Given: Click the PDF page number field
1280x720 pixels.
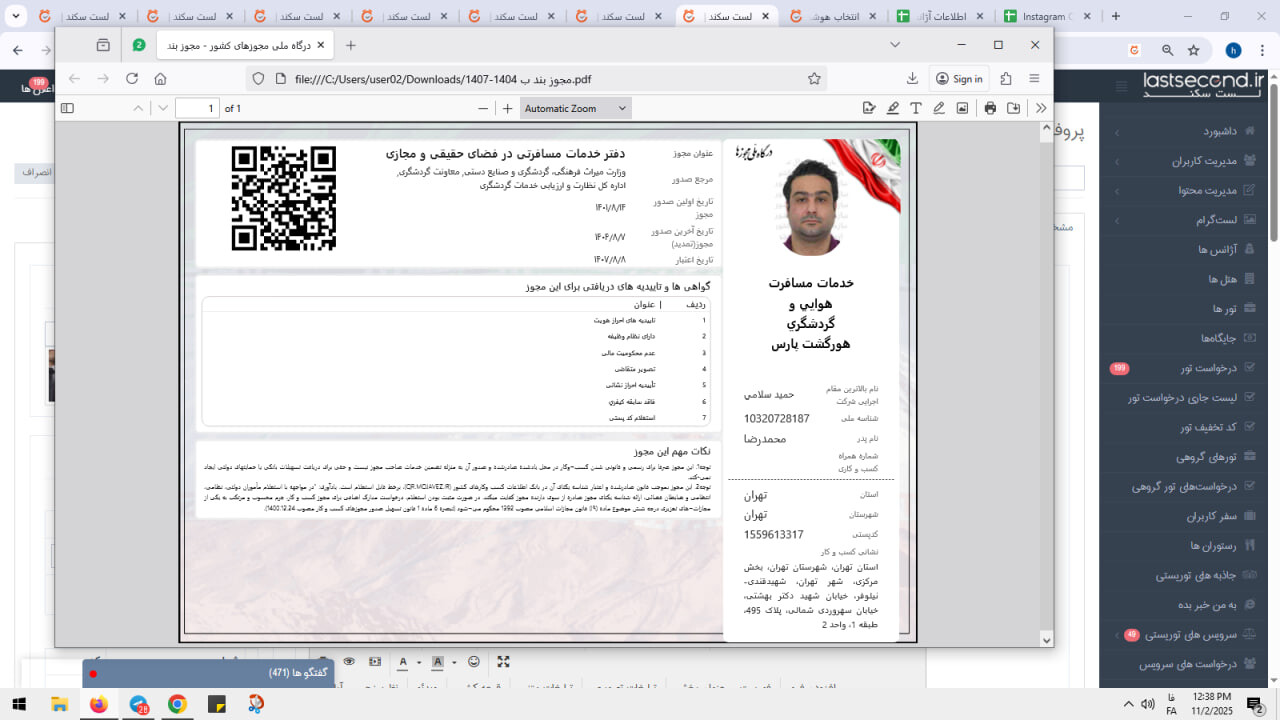Looking at the screenshot, I should point(197,108).
